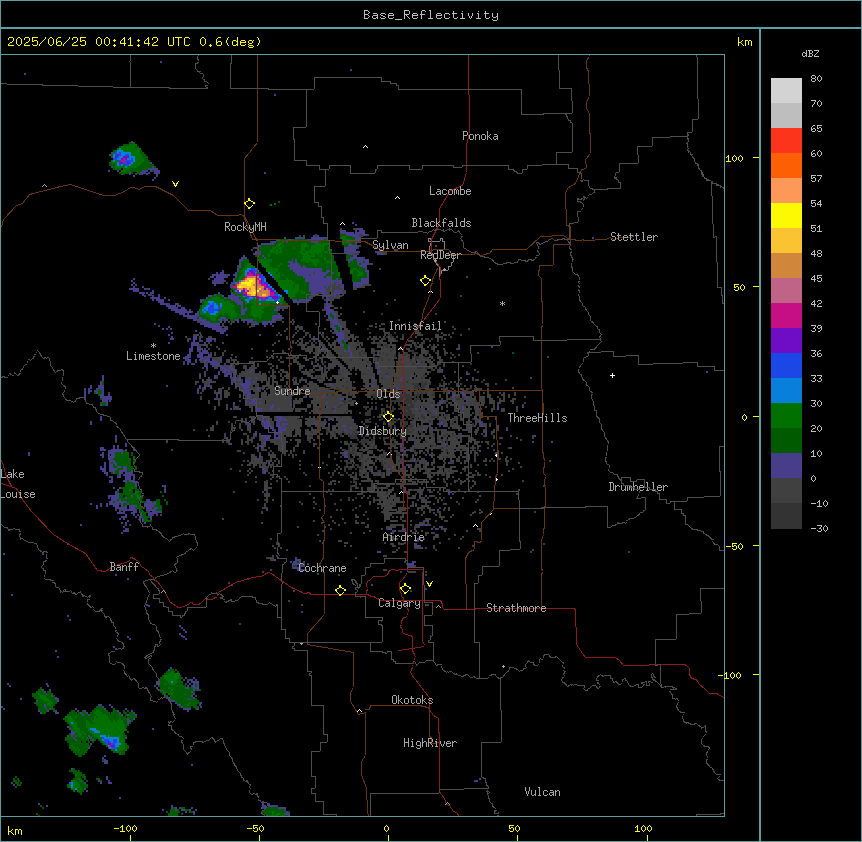Click the Didsbury town label
862x842 pixels.
click(383, 431)
